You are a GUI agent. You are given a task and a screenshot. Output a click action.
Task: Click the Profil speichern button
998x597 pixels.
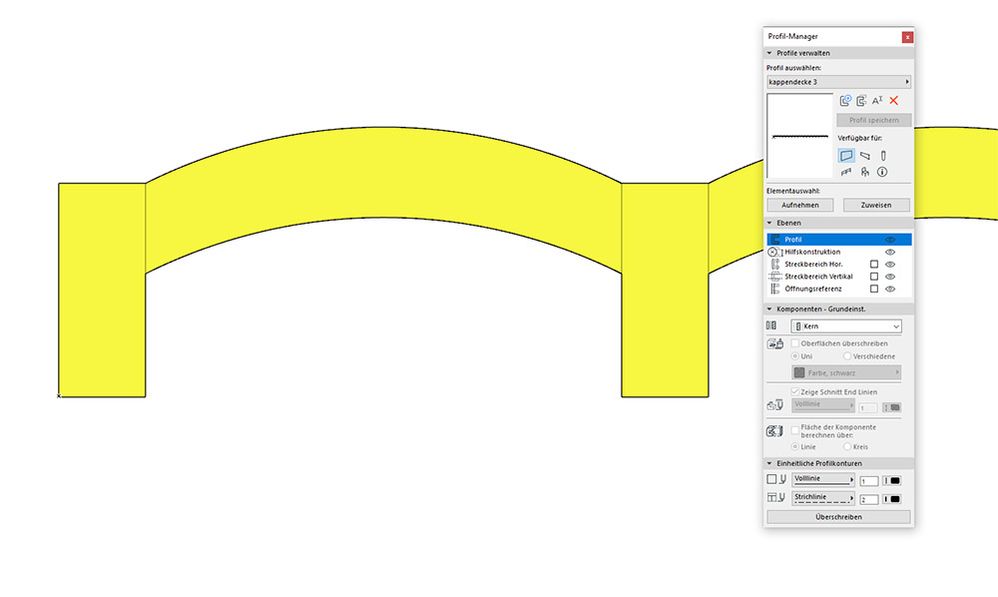874,120
